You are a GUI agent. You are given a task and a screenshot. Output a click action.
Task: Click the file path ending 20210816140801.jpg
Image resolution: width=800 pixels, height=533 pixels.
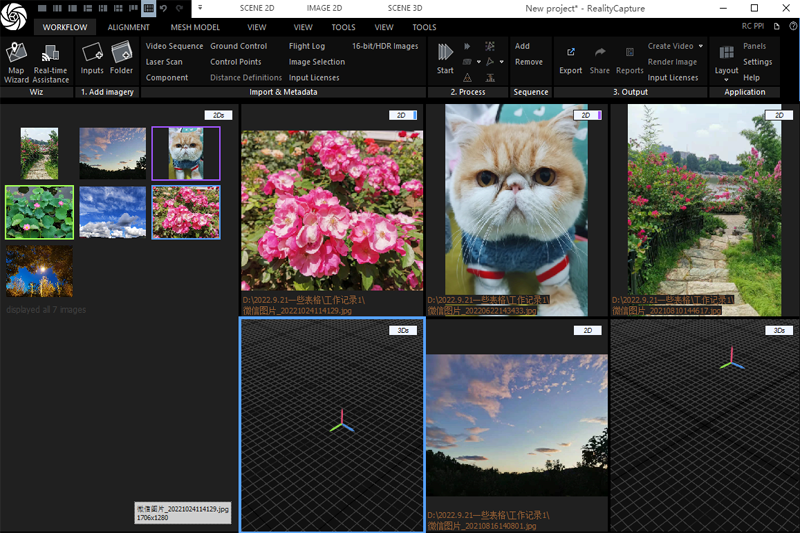click(x=488, y=520)
